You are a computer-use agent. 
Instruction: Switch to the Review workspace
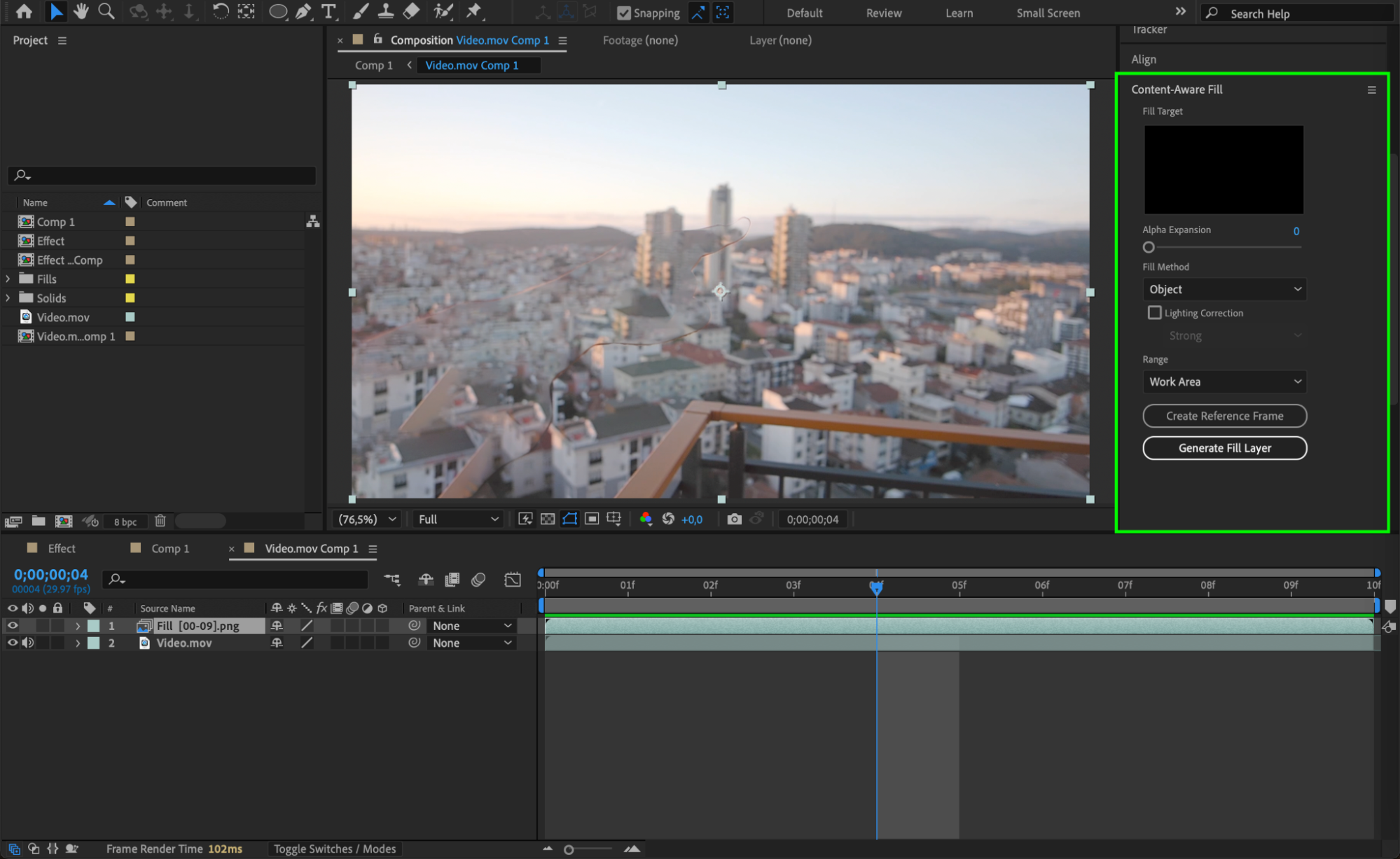point(883,13)
